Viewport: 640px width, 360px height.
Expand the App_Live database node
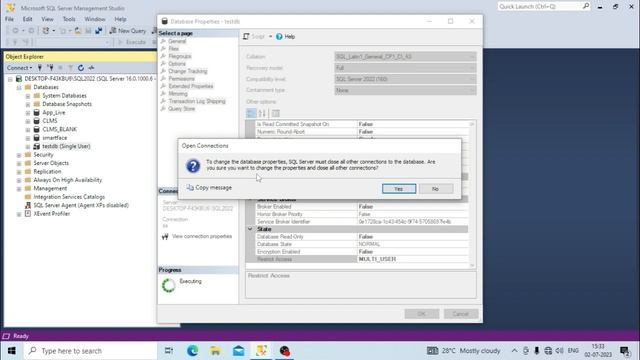click(28, 113)
